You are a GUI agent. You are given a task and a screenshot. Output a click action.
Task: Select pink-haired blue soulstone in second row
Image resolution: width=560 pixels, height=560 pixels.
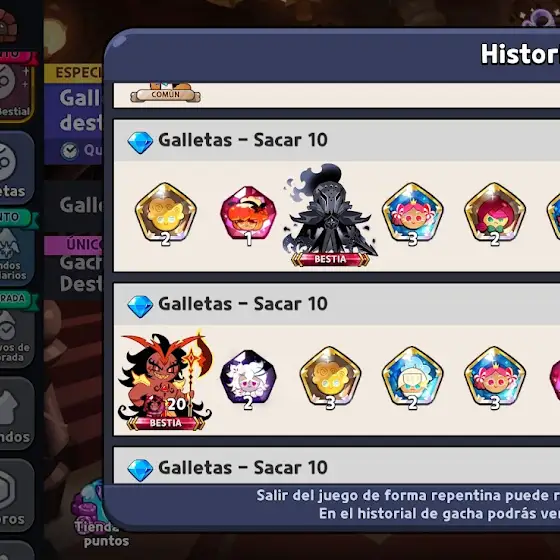coord(495,378)
